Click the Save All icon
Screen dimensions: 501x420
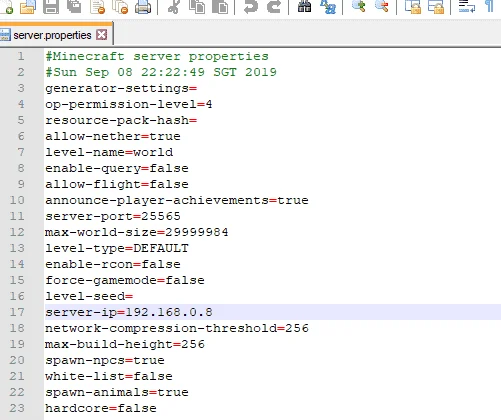pos(74,6)
